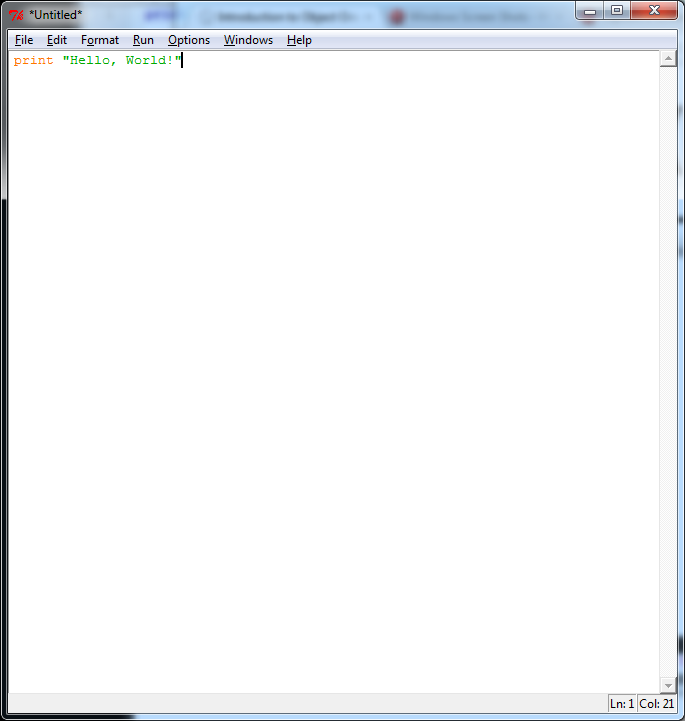Click the print keyword in the editor
Image resolution: width=685 pixels, height=721 pixels.
coord(34,60)
